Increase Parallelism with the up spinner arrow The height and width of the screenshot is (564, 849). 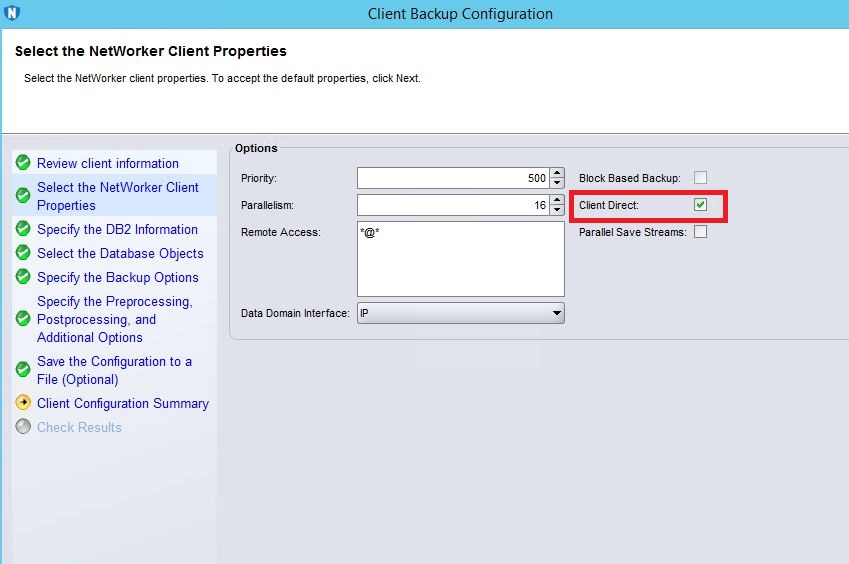557,200
